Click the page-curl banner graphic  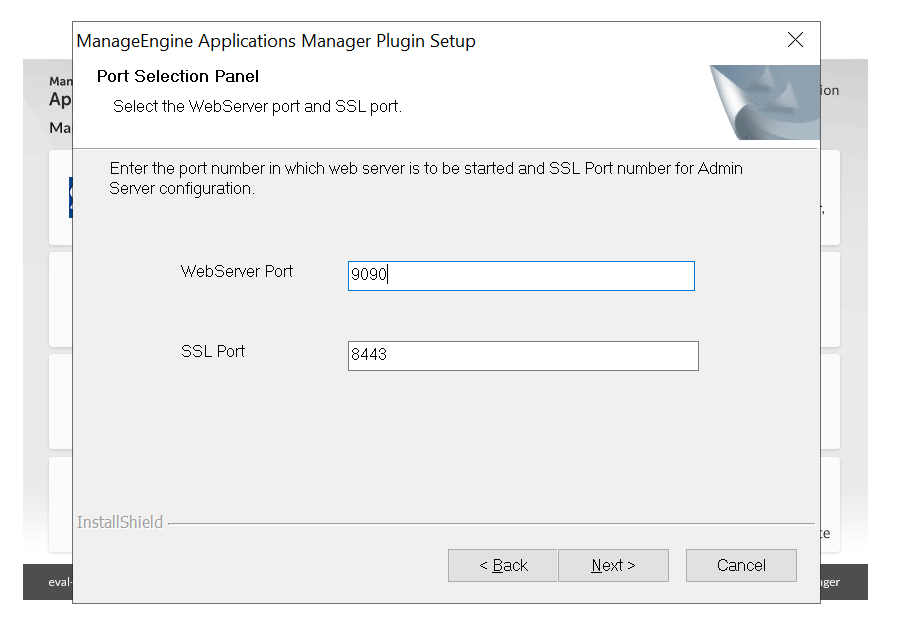764,102
